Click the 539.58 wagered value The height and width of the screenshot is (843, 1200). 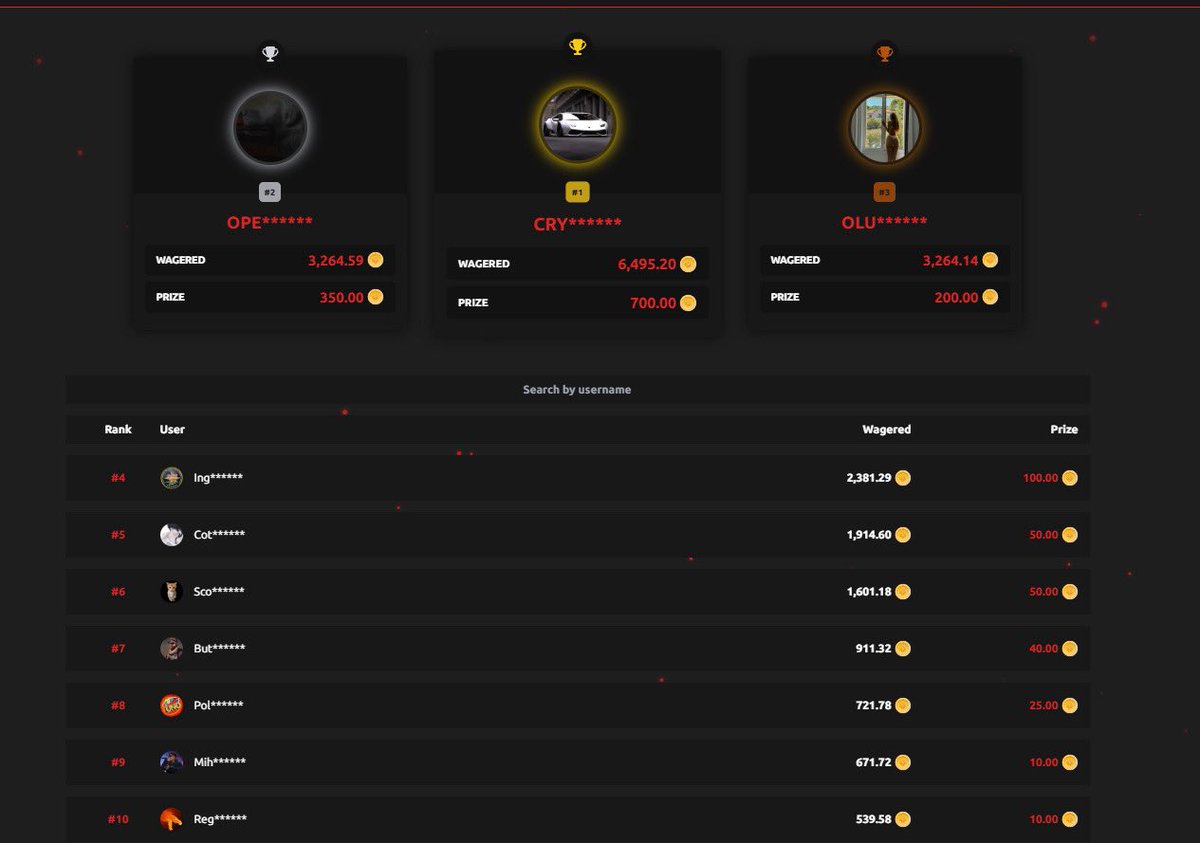click(x=873, y=819)
